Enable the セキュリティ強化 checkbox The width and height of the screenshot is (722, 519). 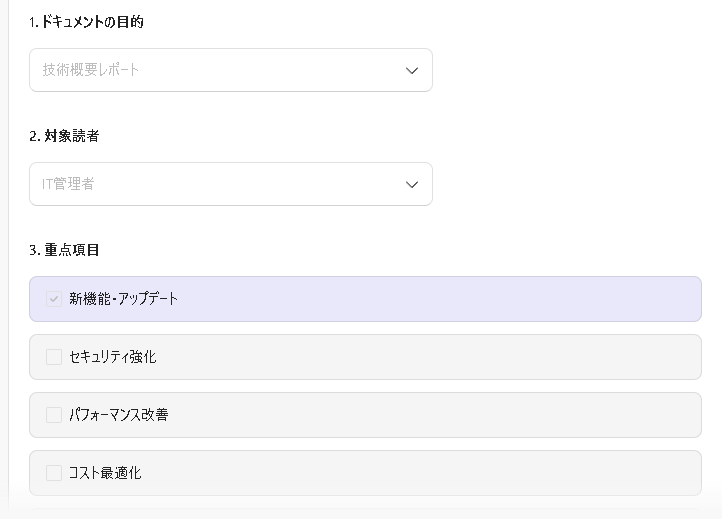click(54, 357)
